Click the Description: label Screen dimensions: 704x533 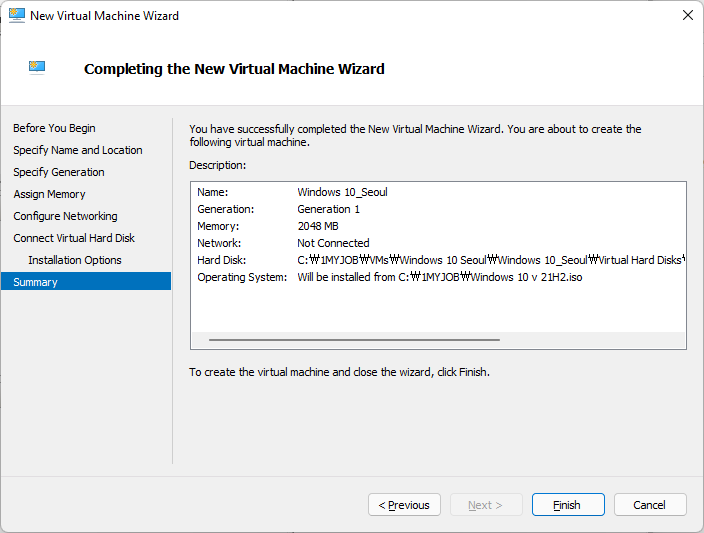(217, 165)
